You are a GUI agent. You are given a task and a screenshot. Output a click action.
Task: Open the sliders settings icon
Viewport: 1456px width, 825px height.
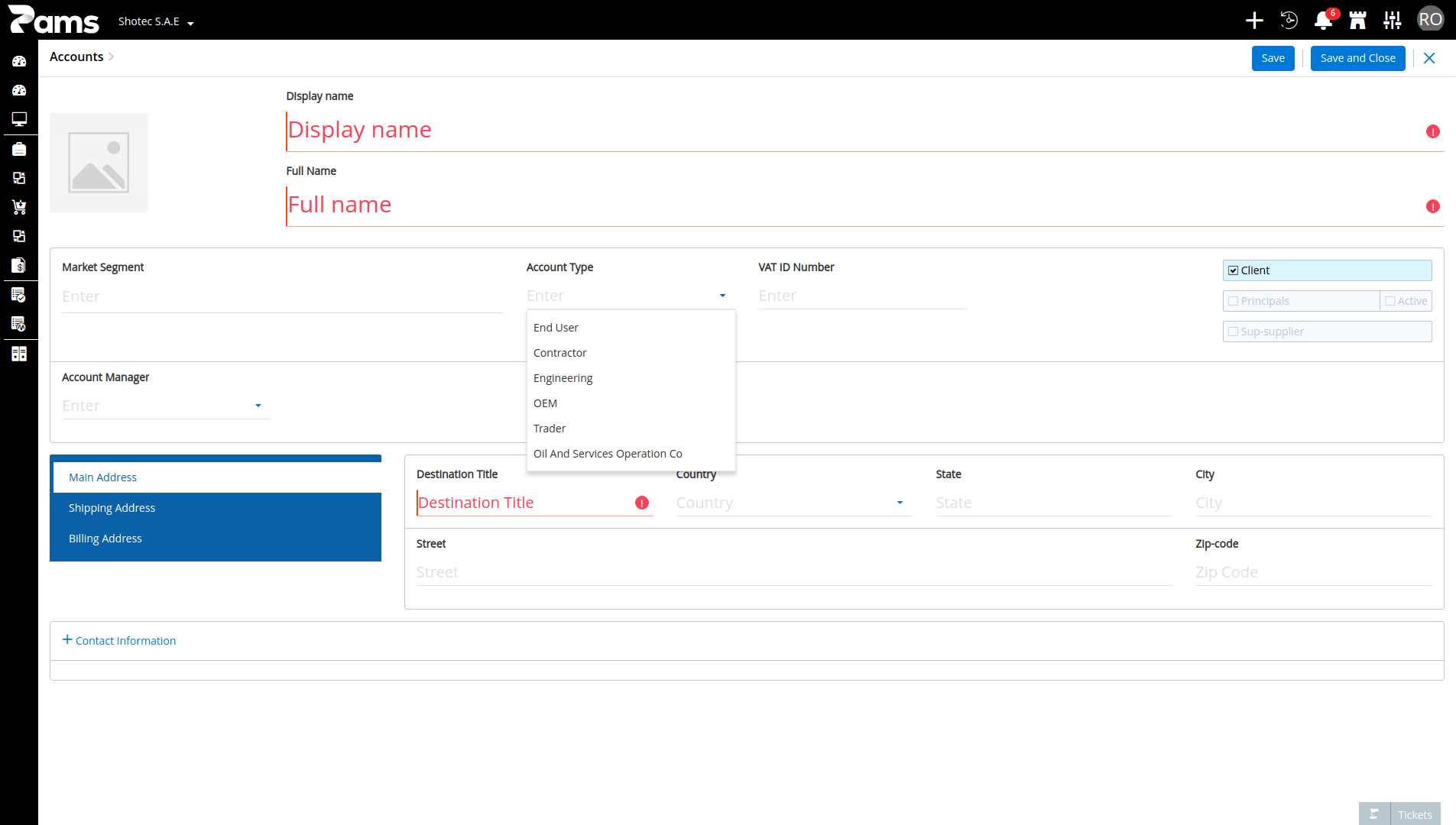[x=1393, y=21]
